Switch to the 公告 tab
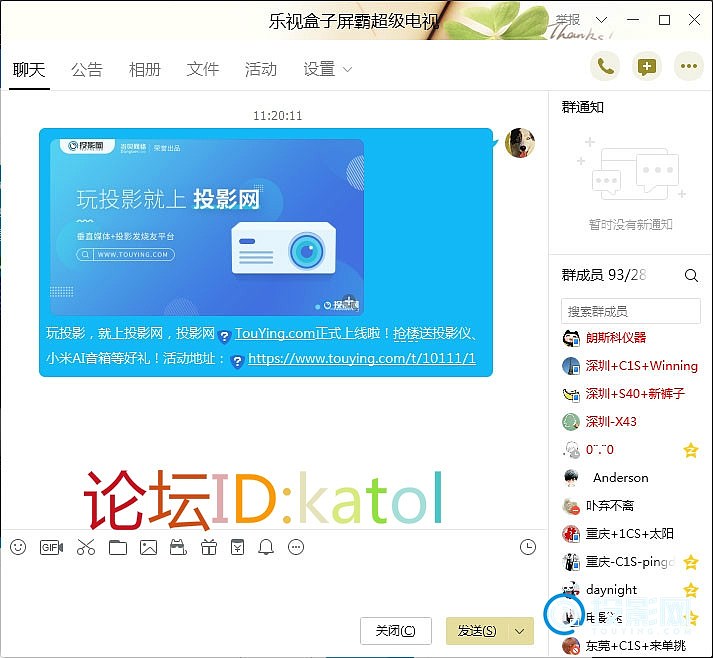Viewport: 713px width, 658px height. pyautogui.click(x=87, y=70)
